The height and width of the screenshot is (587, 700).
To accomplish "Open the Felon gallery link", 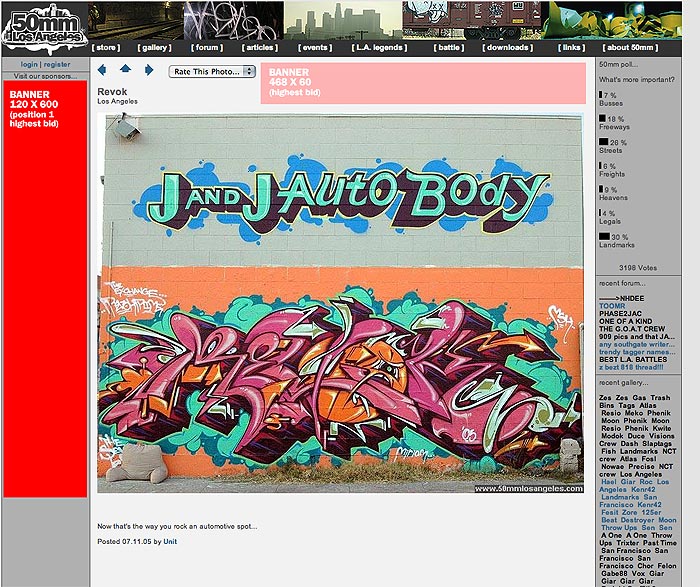I will (x=667, y=566).
